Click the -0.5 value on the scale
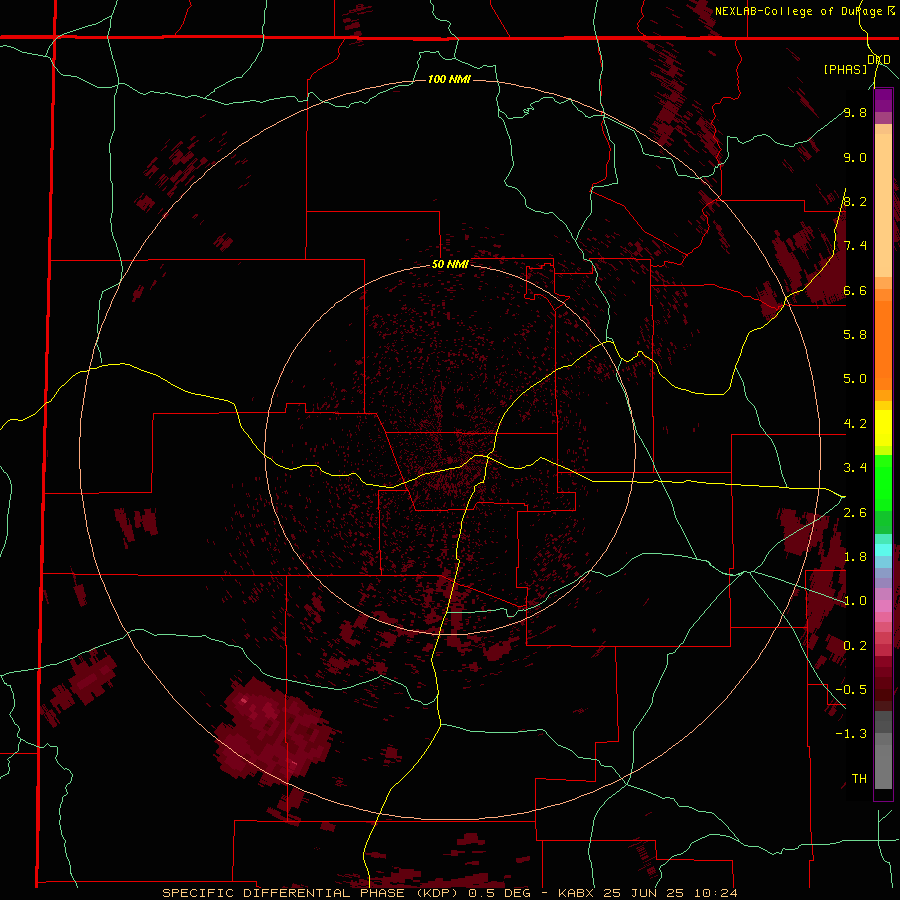The height and width of the screenshot is (900, 900). [x=851, y=690]
